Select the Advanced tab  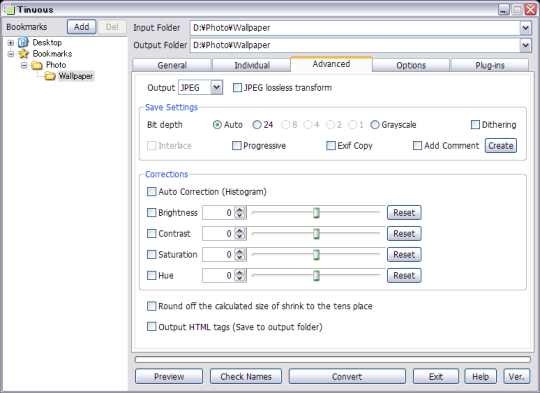[x=331, y=64]
